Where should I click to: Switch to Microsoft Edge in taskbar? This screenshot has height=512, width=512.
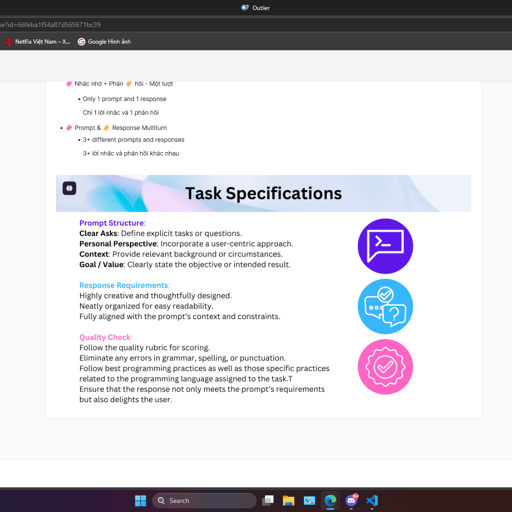330,500
